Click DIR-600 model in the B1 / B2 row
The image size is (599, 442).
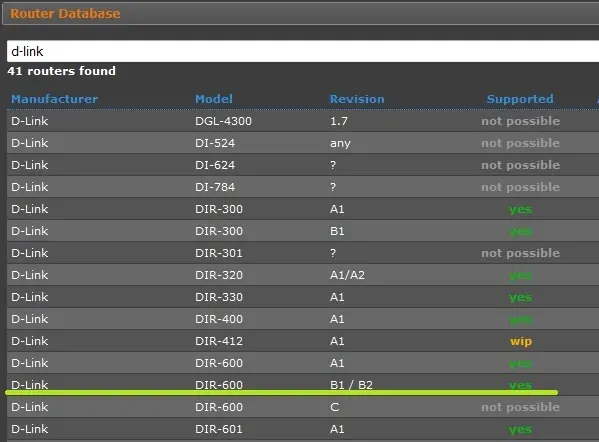[x=219, y=385]
